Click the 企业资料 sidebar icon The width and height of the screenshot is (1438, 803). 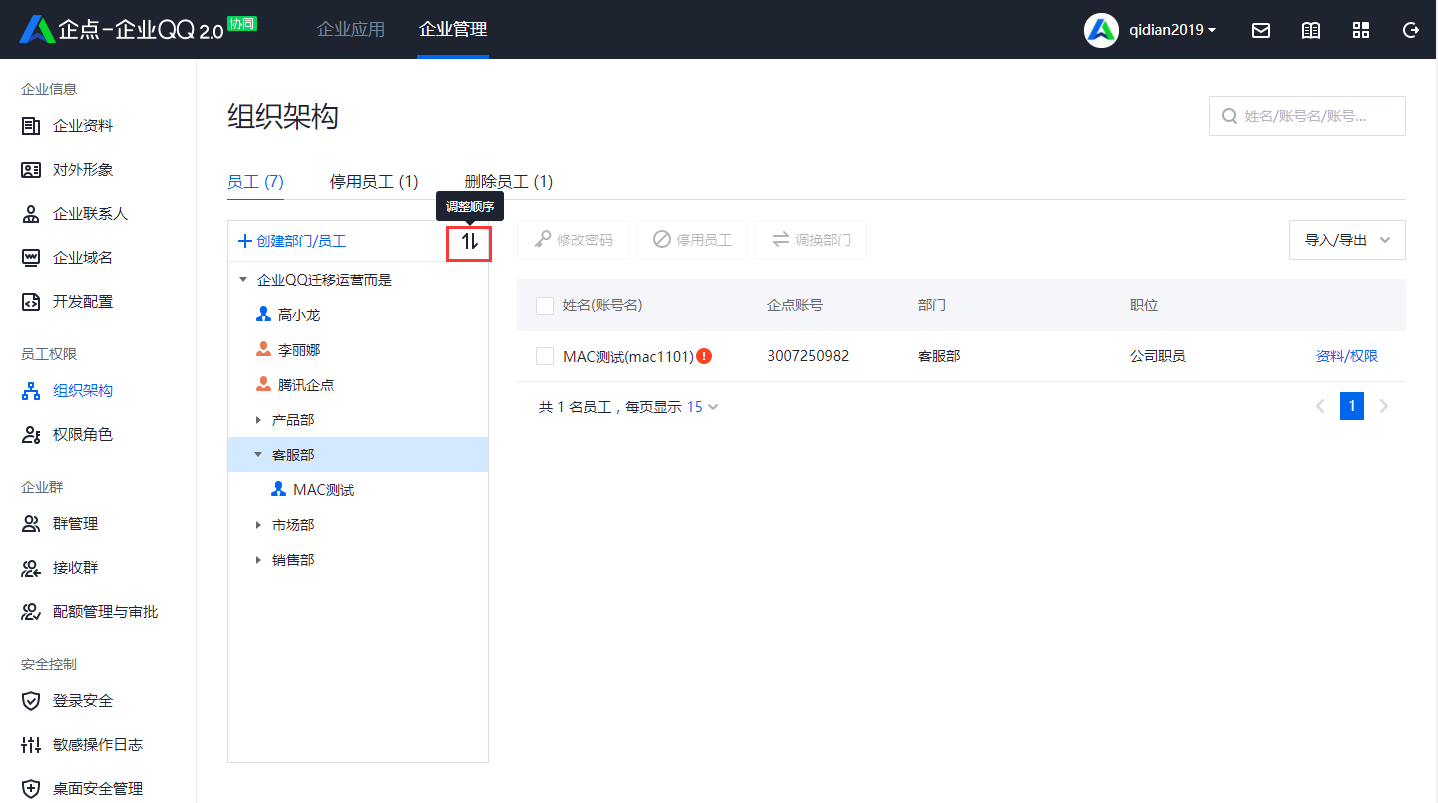point(31,126)
